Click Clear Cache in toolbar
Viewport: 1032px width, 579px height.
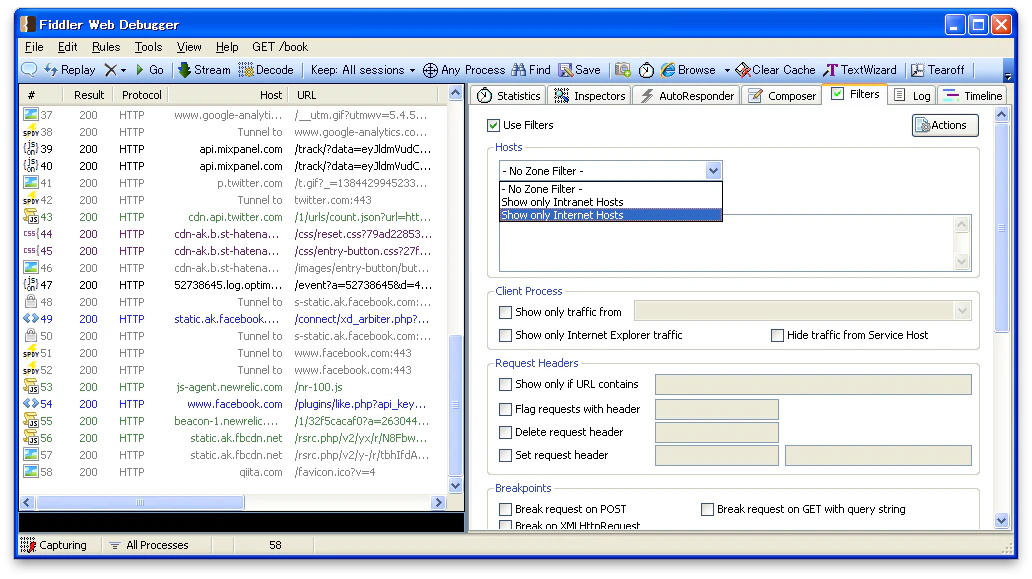(x=775, y=70)
